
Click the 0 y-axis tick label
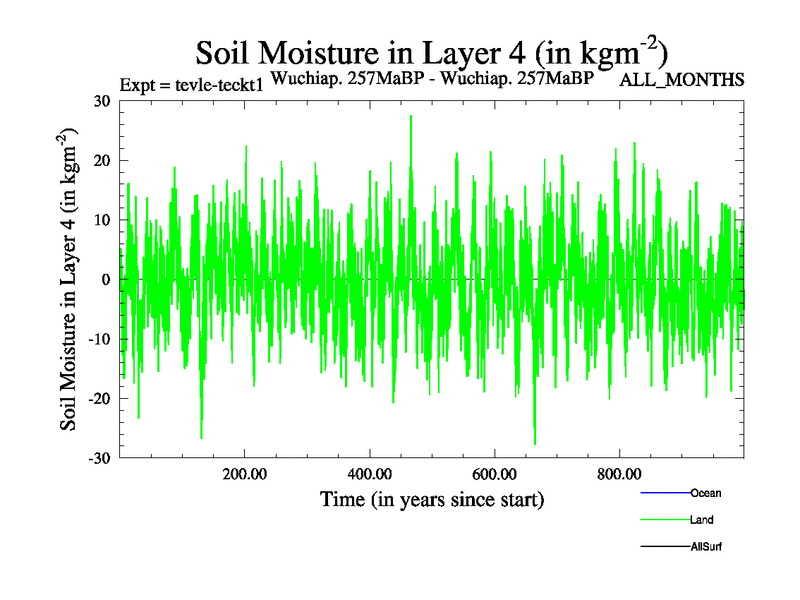coord(105,280)
